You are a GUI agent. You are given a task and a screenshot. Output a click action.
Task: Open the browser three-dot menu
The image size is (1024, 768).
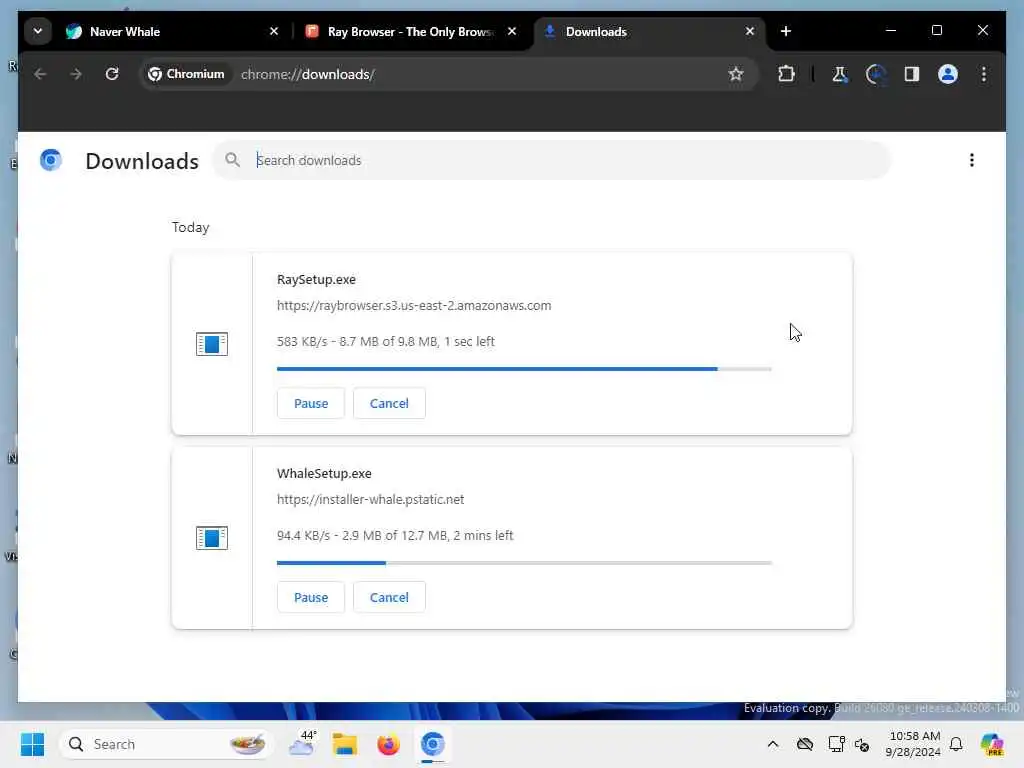pyautogui.click(x=984, y=74)
